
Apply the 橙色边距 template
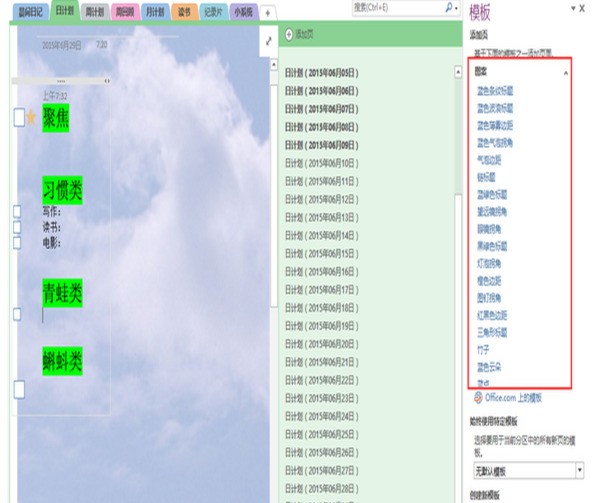point(489,281)
